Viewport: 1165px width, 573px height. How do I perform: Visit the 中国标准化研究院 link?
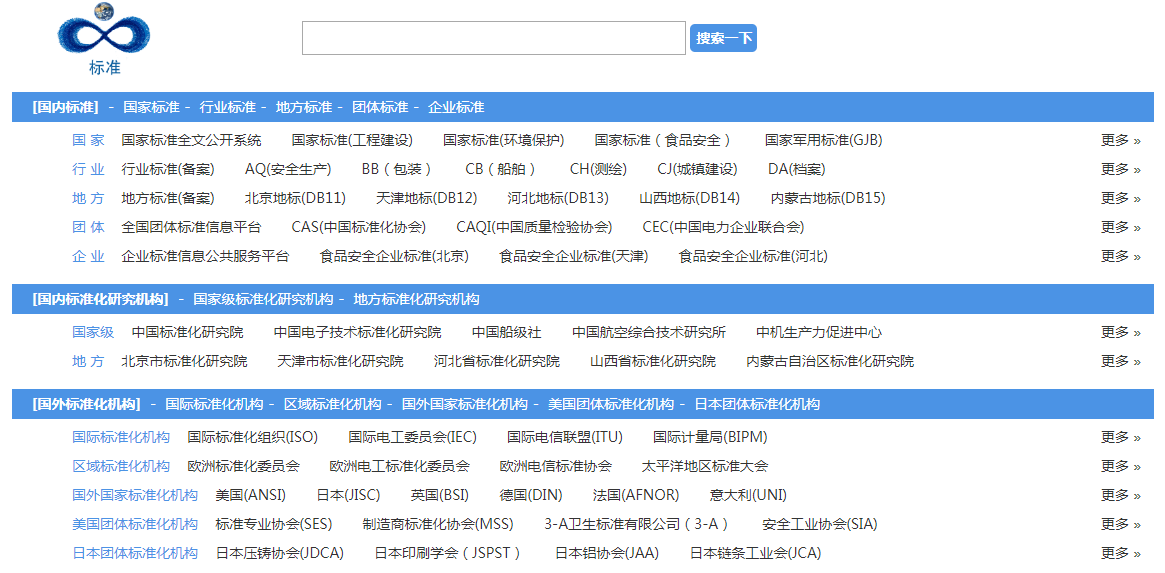pos(187,332)
